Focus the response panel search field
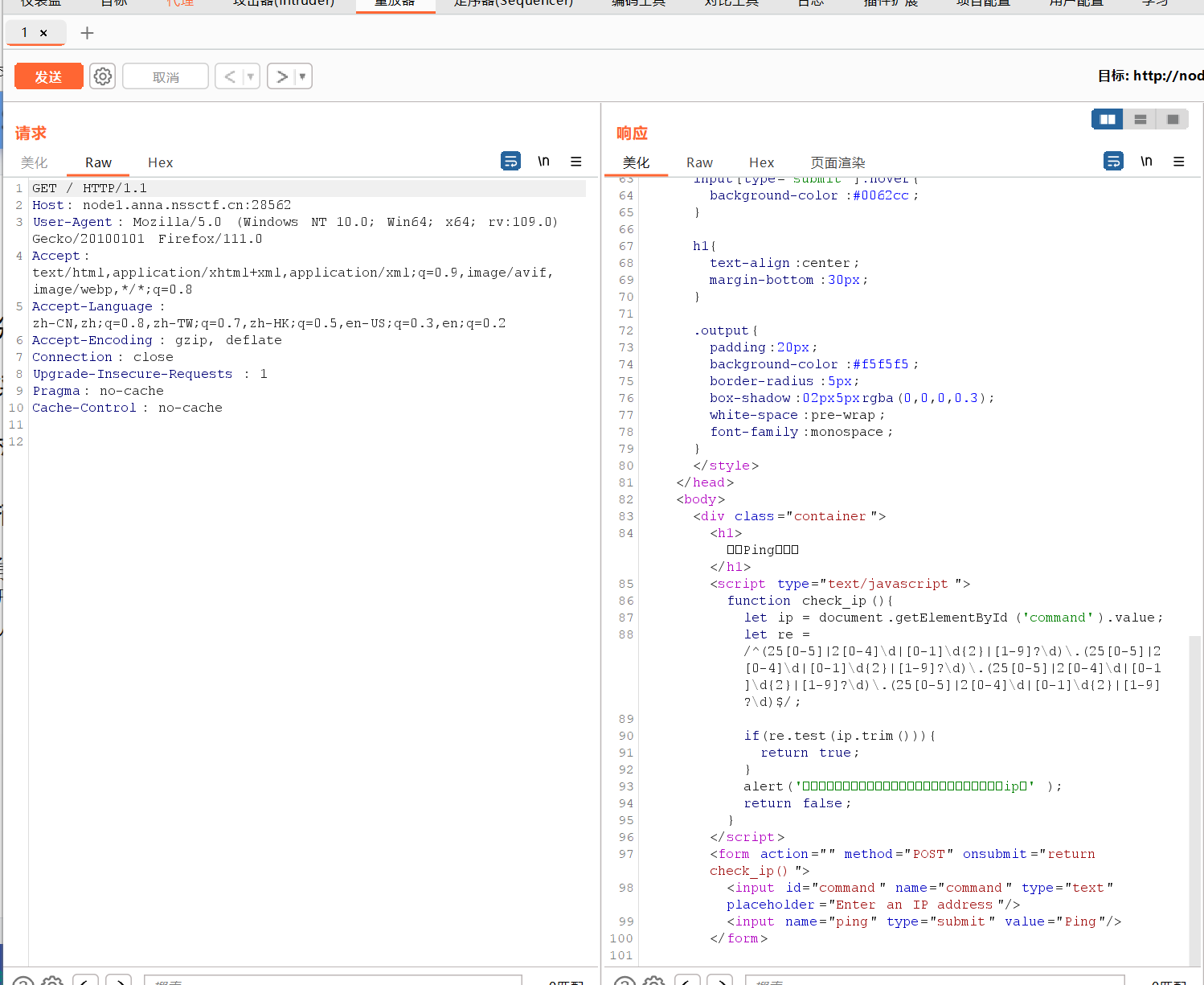This screenshot has height=985, width=1204. (934, 980)
